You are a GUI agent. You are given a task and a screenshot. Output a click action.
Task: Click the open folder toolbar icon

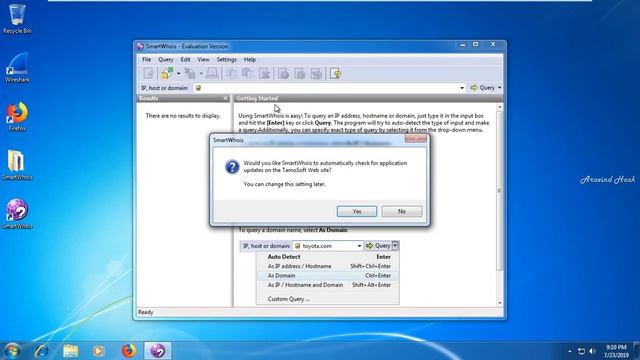point(167,73)
